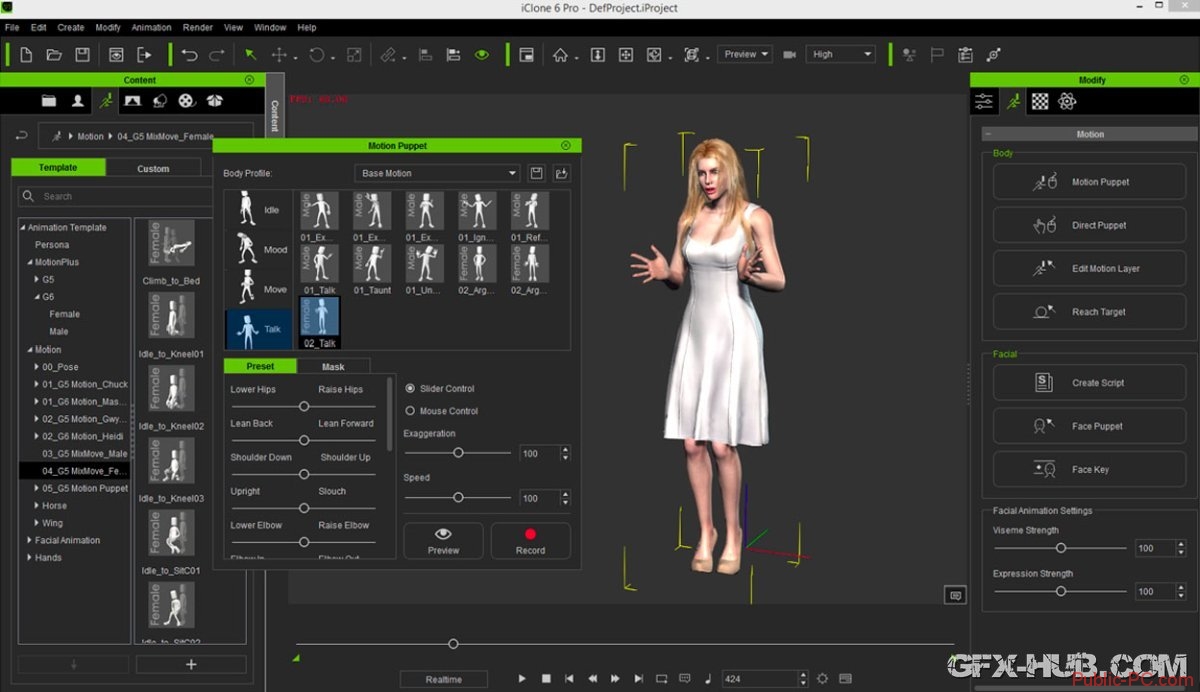
Task: Select the Home camera view icon
Action: [561, 55]
